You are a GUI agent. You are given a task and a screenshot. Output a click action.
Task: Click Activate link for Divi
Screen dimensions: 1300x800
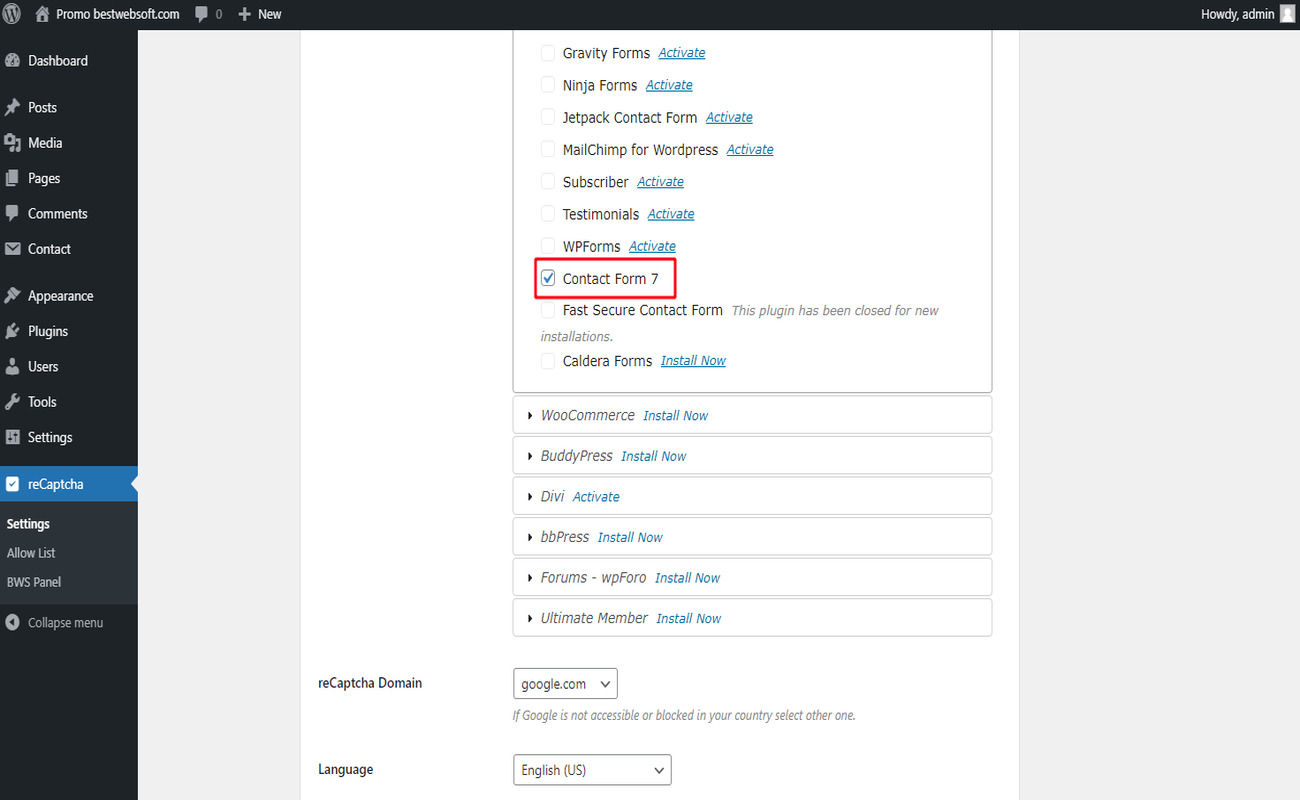(x=596, y=497)
